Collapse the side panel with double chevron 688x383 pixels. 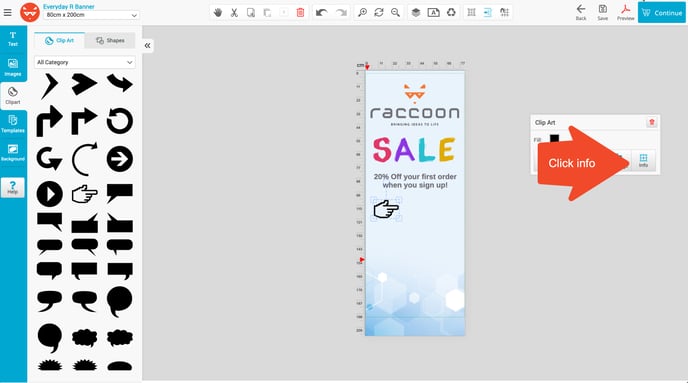(147, 45)
